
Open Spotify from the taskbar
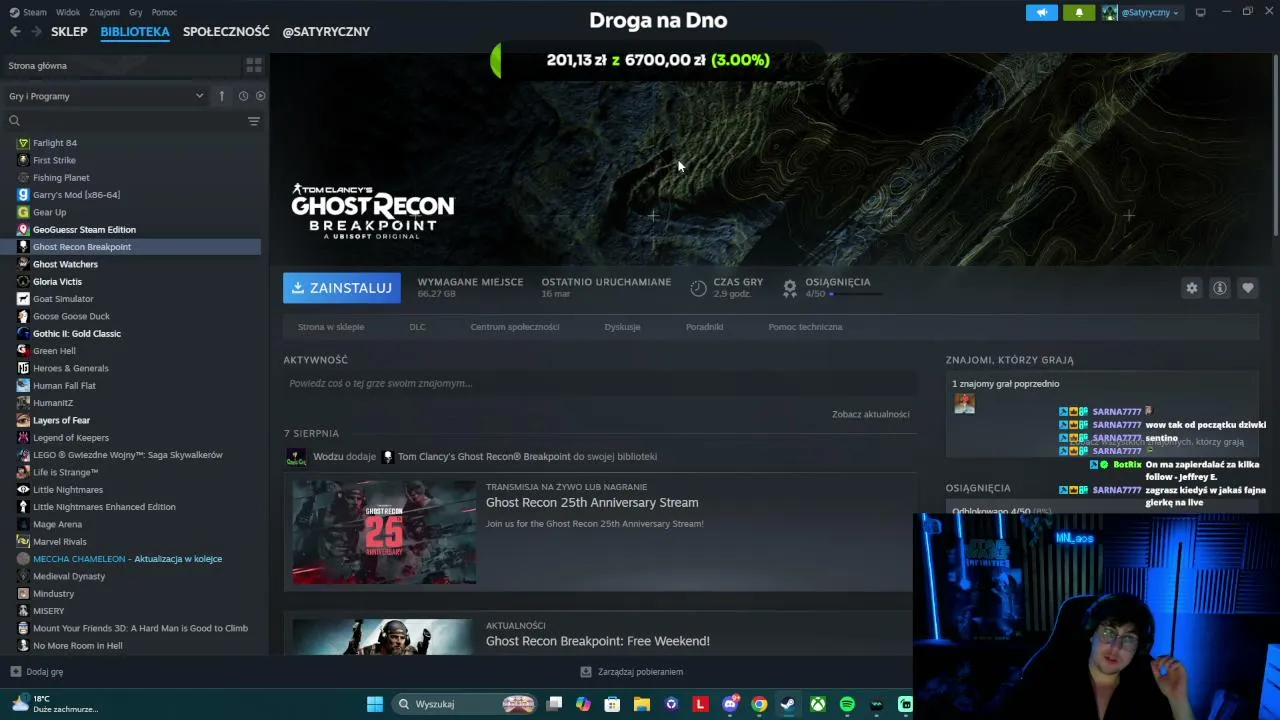coord(847,704)
